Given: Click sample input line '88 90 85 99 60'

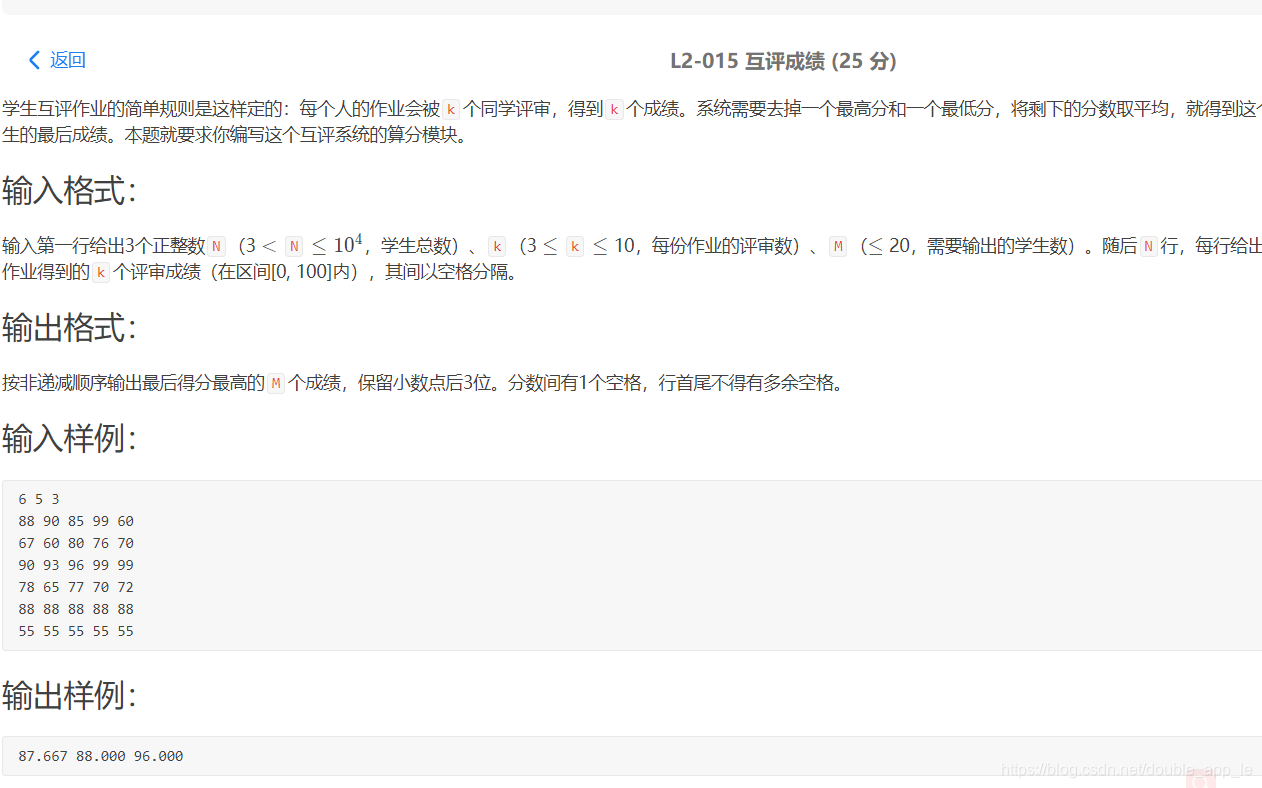Looking at the screenshot, I should (x=76, y=521).
